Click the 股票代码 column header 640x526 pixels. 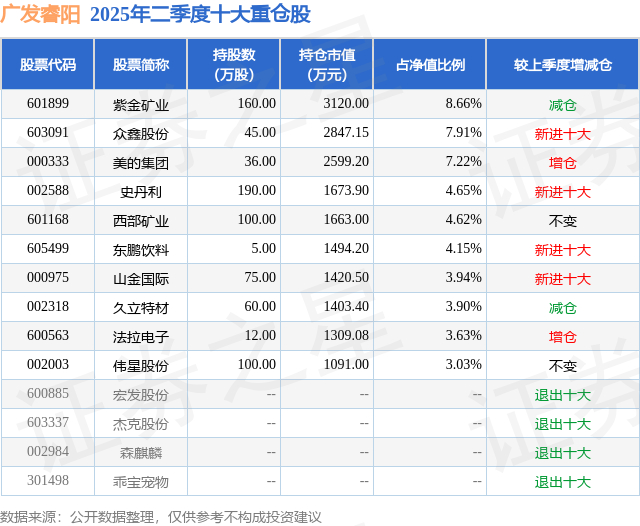click(48, 64)
